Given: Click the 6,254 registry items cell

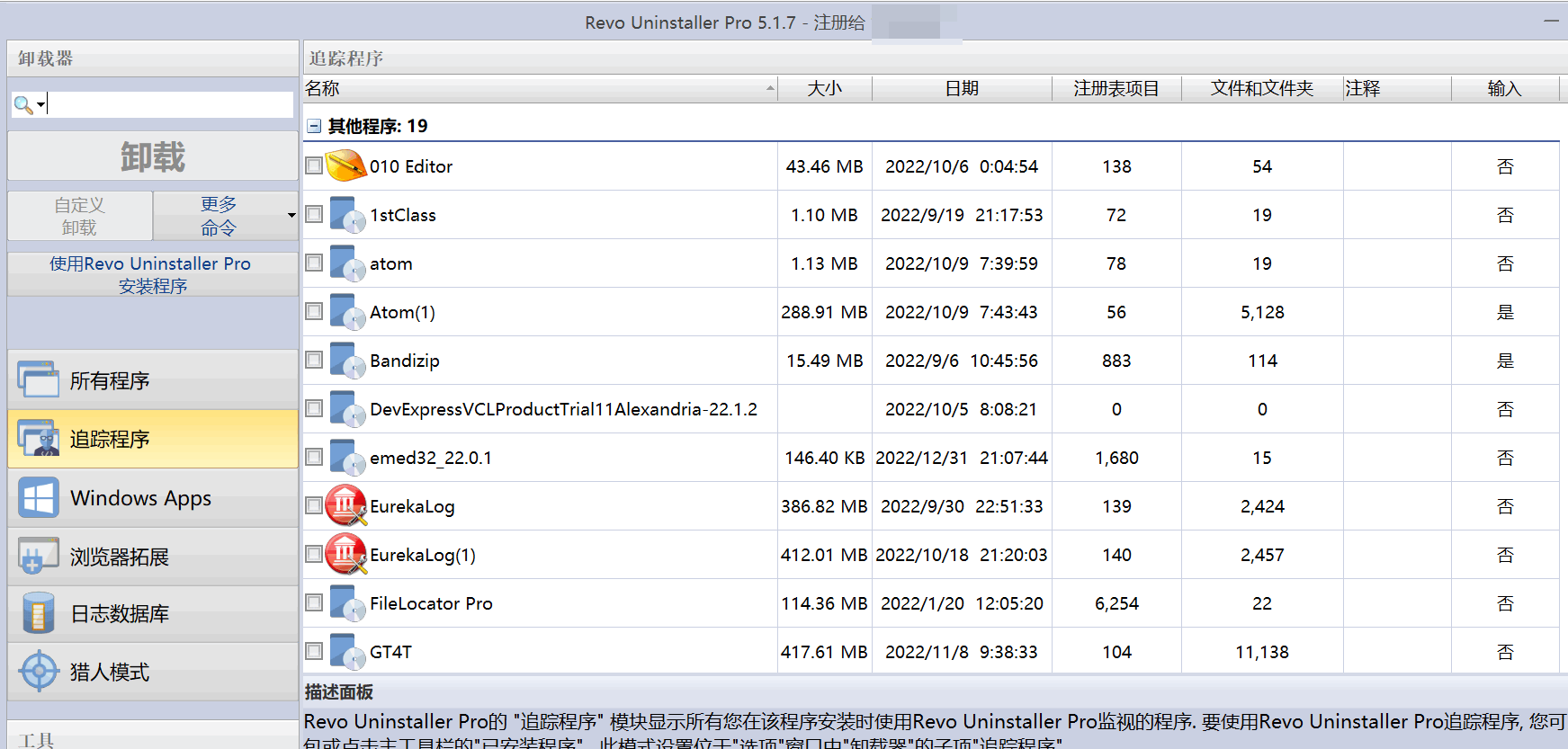Looking at the screenshot, I should [1116, 603].
